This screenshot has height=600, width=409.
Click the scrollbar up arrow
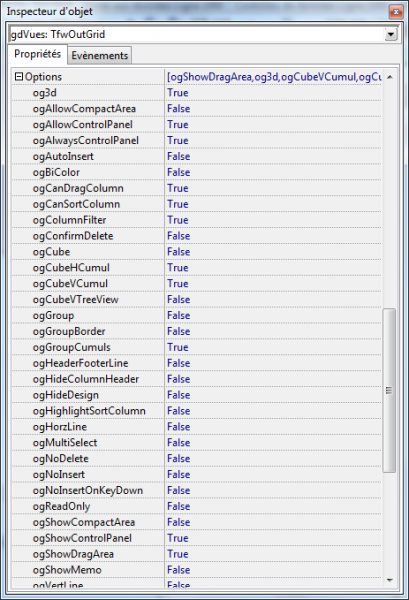[x=389, y=77]
